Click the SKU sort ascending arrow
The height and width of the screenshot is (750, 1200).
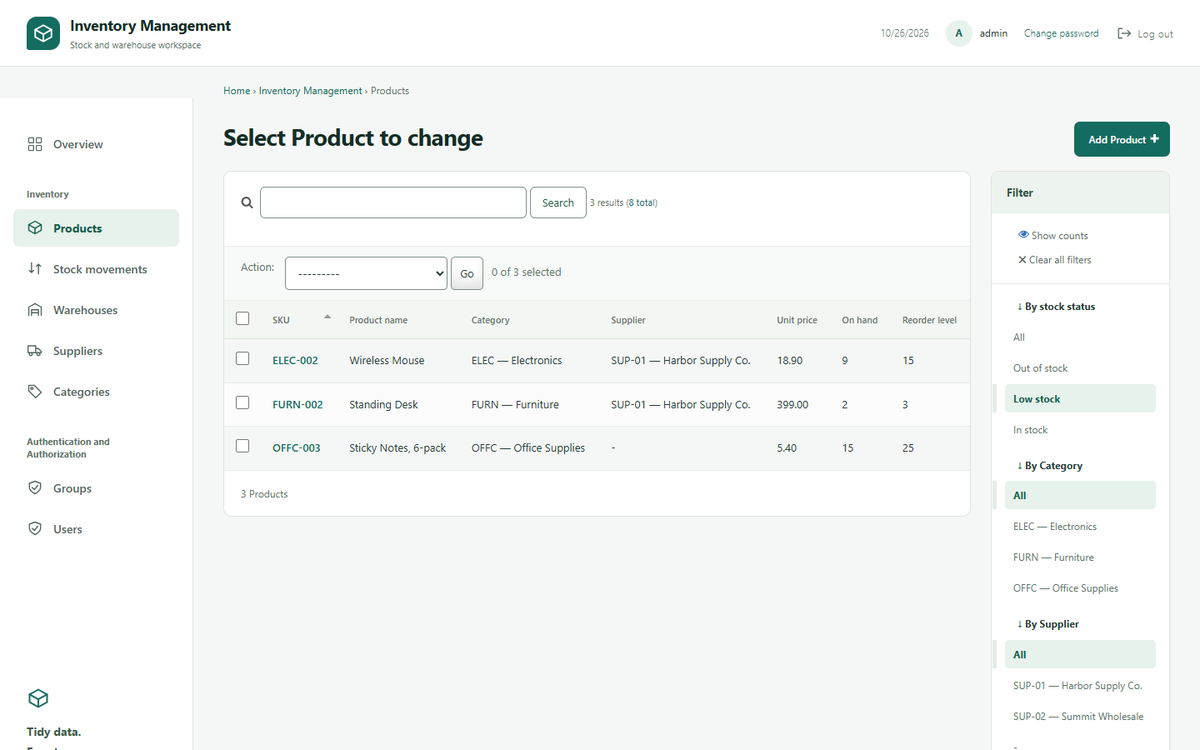[x=327, y=317]
